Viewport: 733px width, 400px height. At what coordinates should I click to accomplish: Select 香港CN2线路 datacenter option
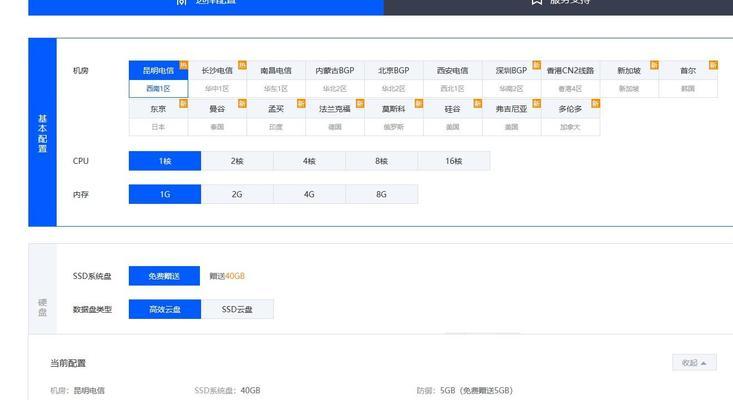pyautogui.click(x=571, y=79)
